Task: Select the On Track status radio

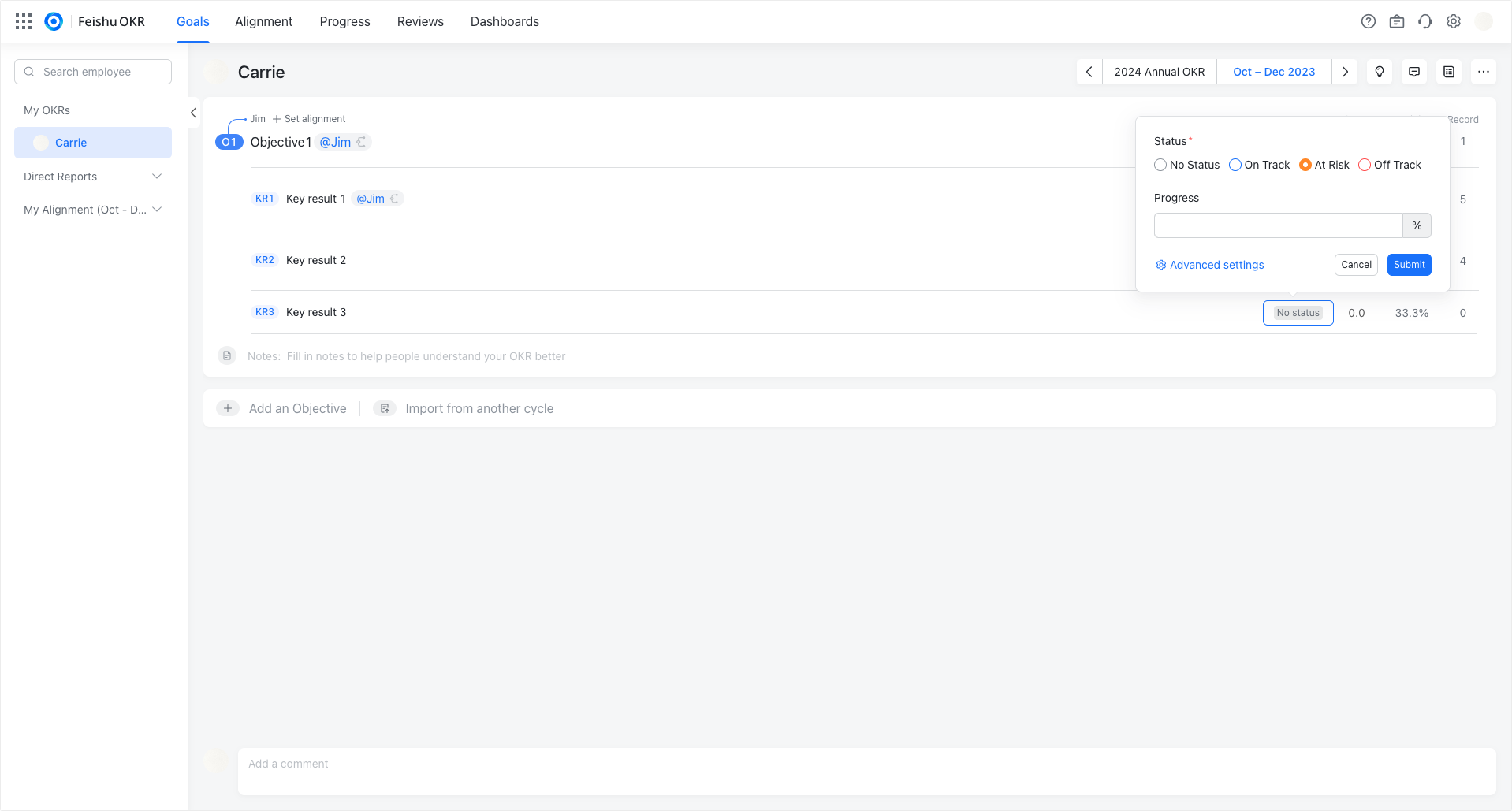Action: (1235, 165)
